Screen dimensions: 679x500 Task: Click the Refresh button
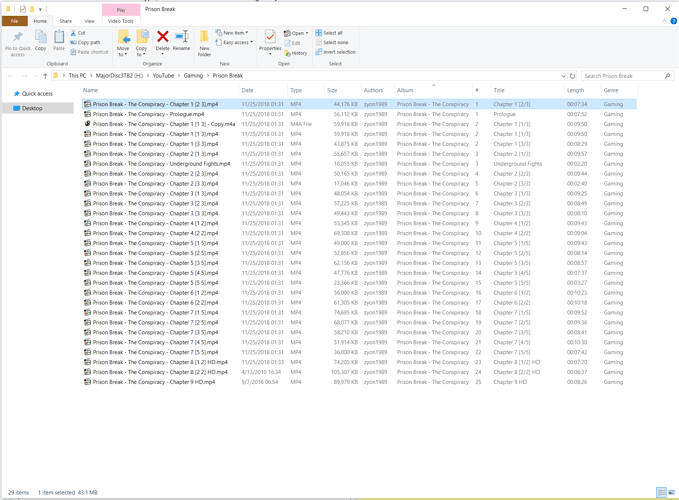tap(572, 76)
